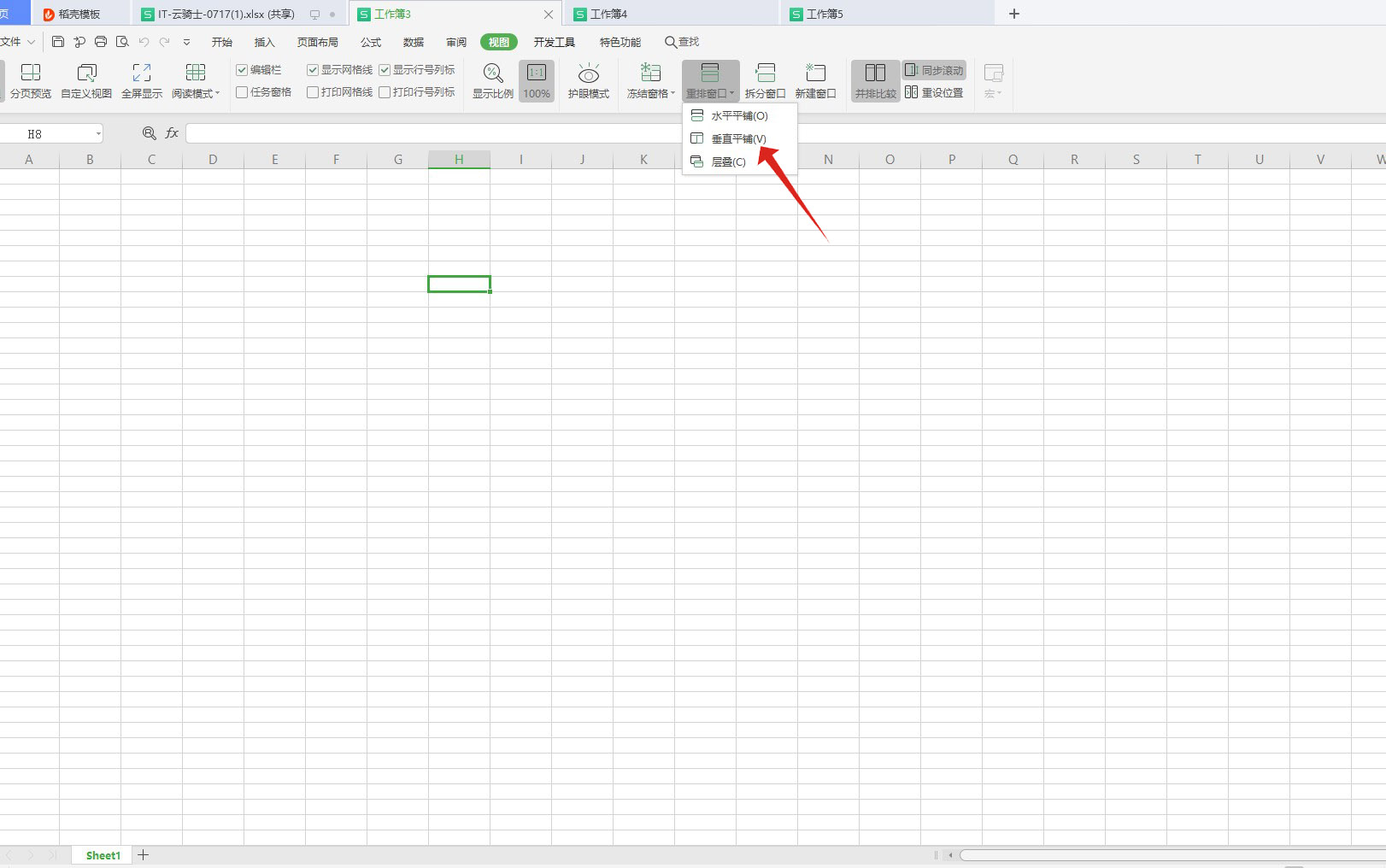Expand the 阅读模式 reading mode dropdown

click(218, 94)
